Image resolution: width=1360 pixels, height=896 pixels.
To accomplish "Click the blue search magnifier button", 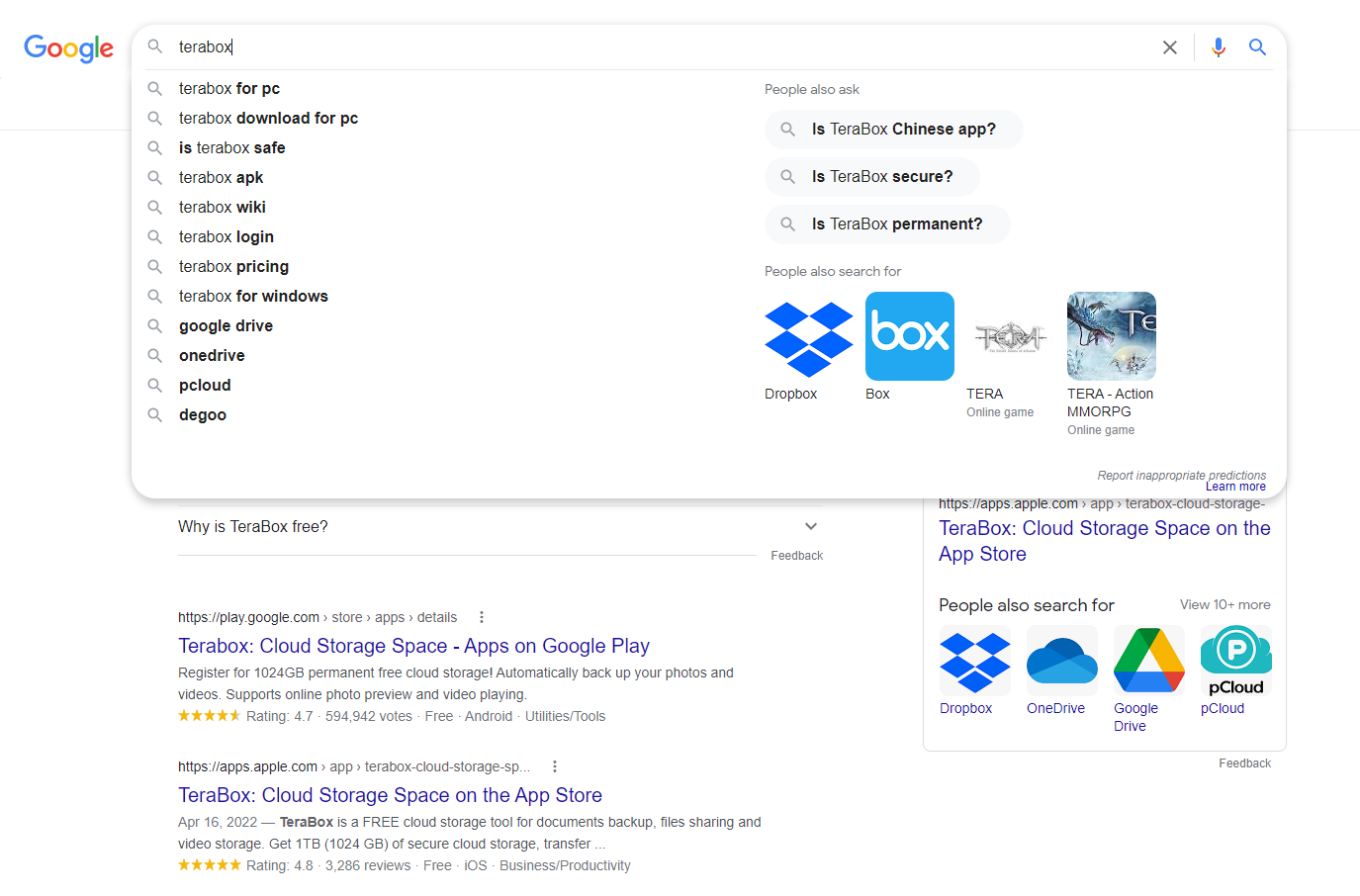I will tap(1257, 47).
